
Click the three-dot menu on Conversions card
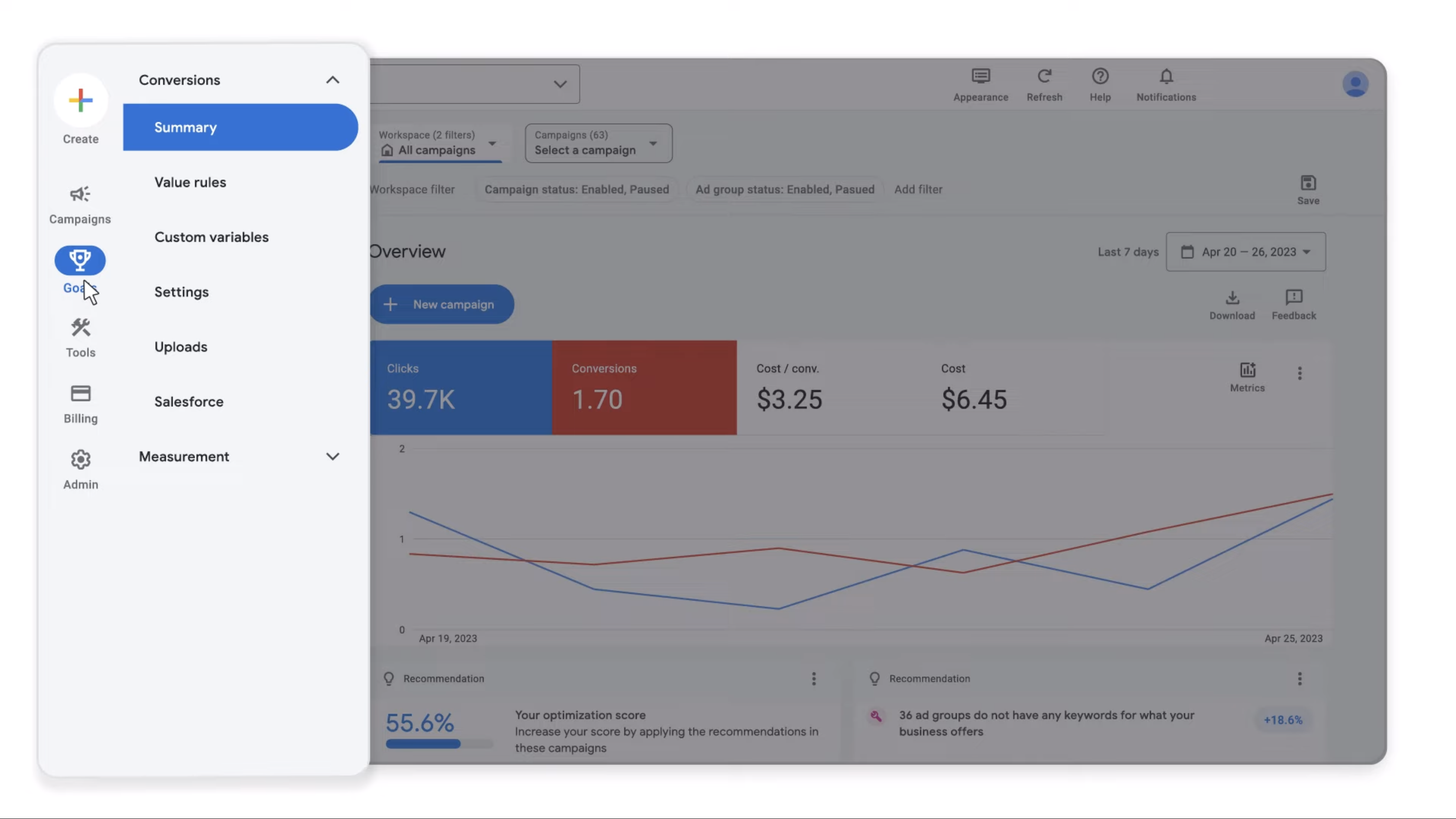click(x=1300, y=374)
